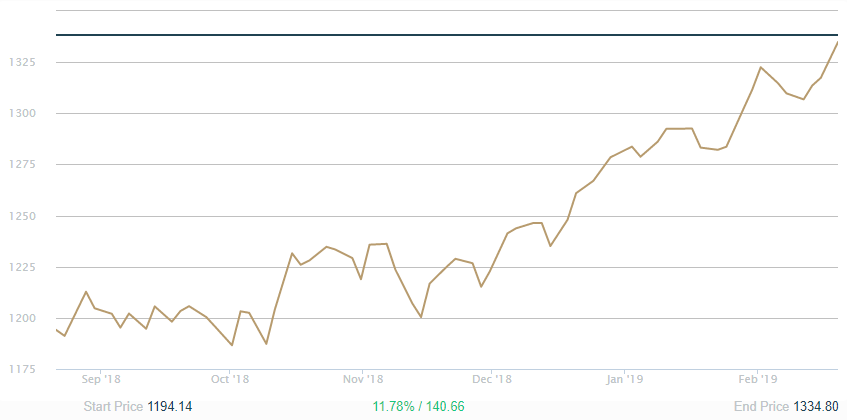Select the Nov '18 date label
Viewport: 847px width, 420px height.
(362, 380)
